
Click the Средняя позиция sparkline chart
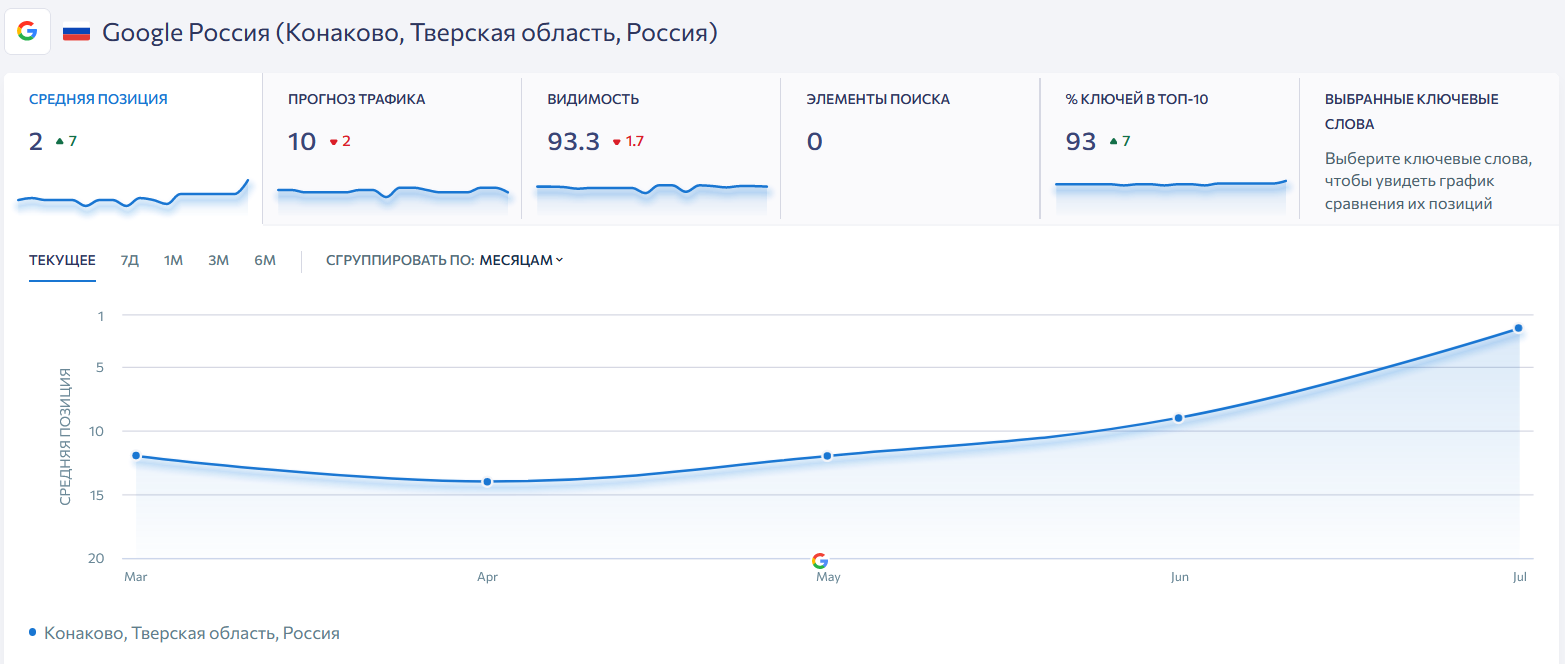click(133, 195)
